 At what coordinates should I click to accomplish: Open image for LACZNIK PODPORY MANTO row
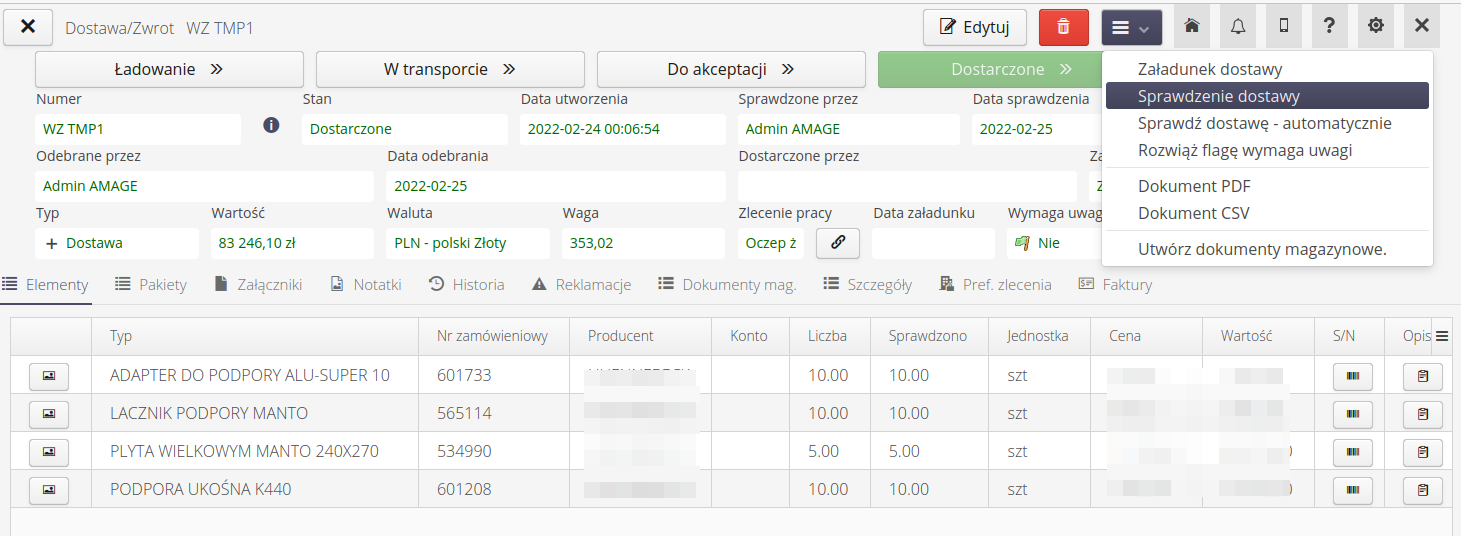pyautogui.click(x=49, y=414)
